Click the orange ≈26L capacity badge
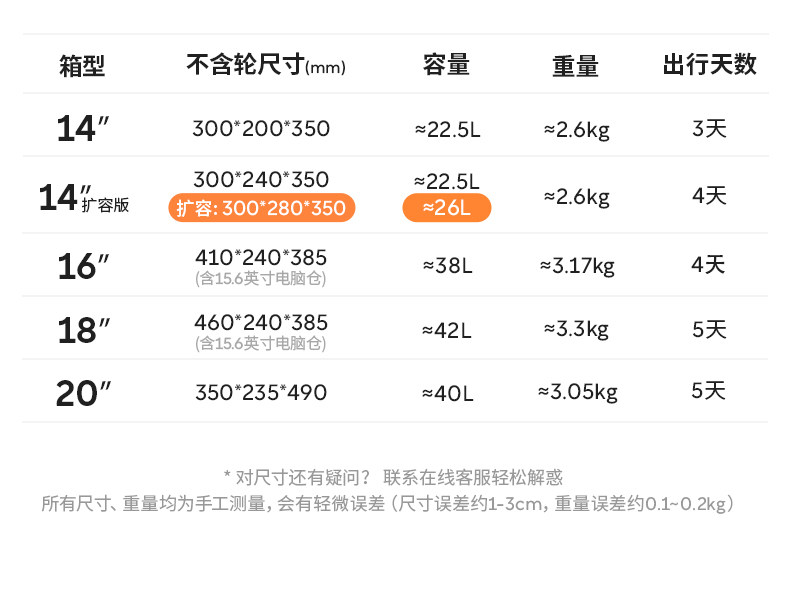Screen dimensions: 790x602 446,208
